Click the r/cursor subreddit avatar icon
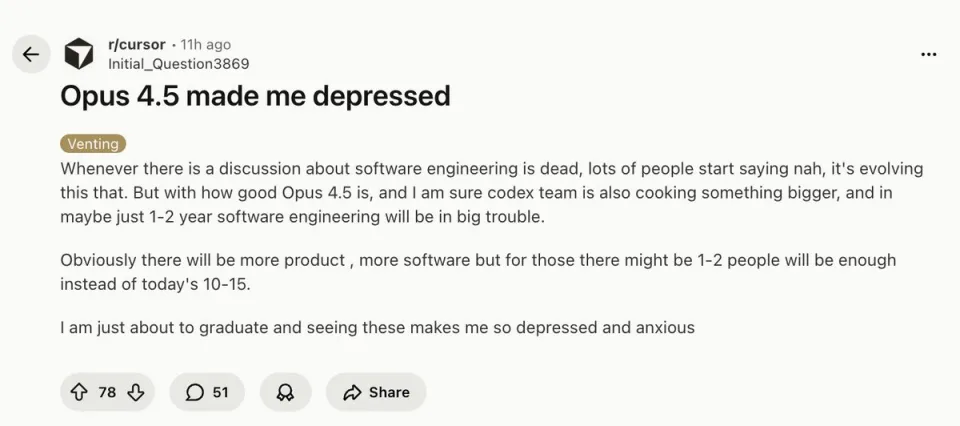The width and height of the screenshot is (960, 426). pos(79,54)
